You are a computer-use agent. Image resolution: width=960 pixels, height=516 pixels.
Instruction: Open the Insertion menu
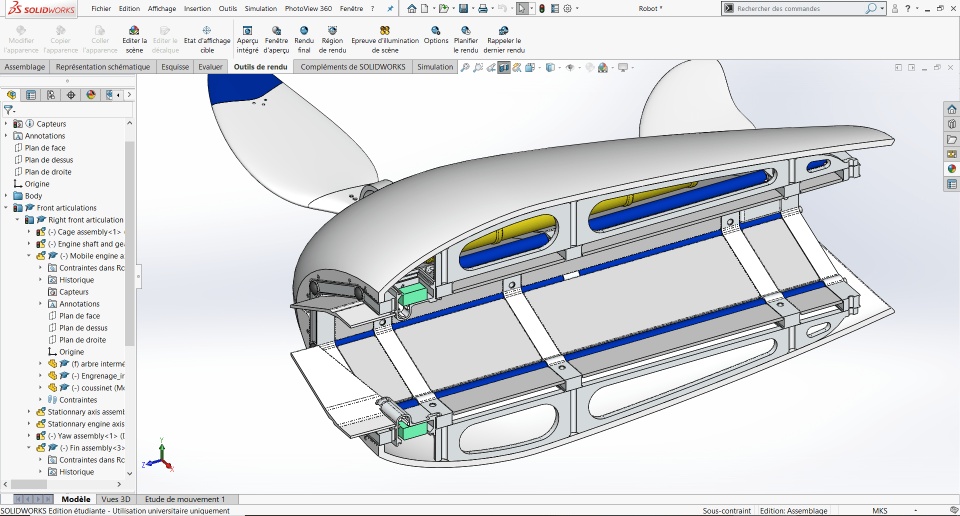coord(197,8)
